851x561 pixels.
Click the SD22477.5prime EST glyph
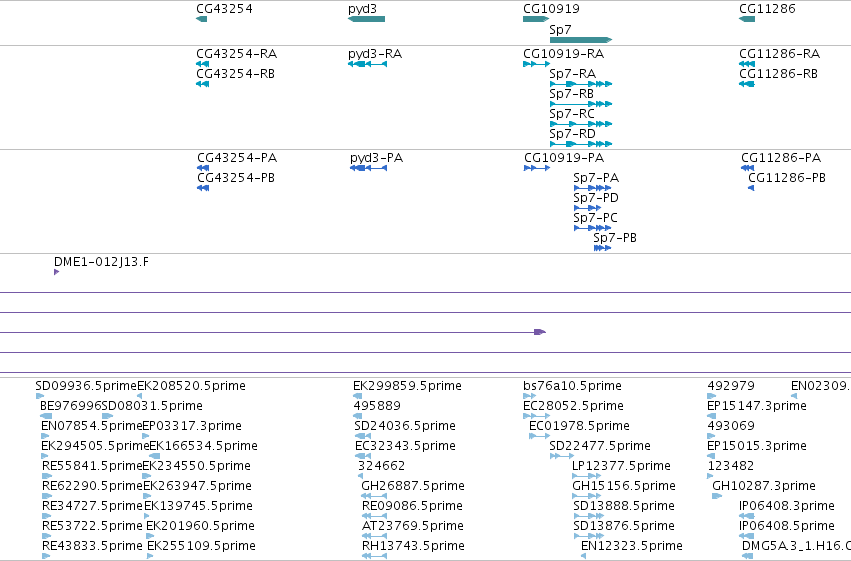[x=562, y=456]
